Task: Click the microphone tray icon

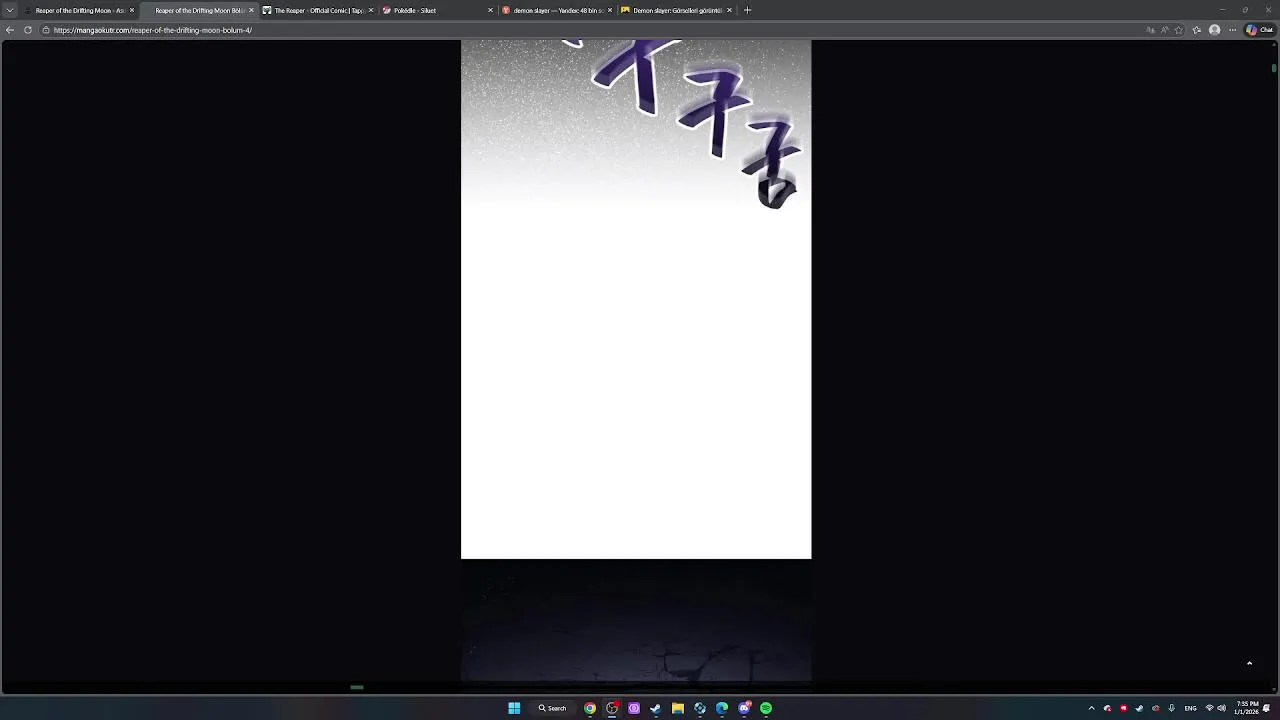Action: [x=1171, y=708]
